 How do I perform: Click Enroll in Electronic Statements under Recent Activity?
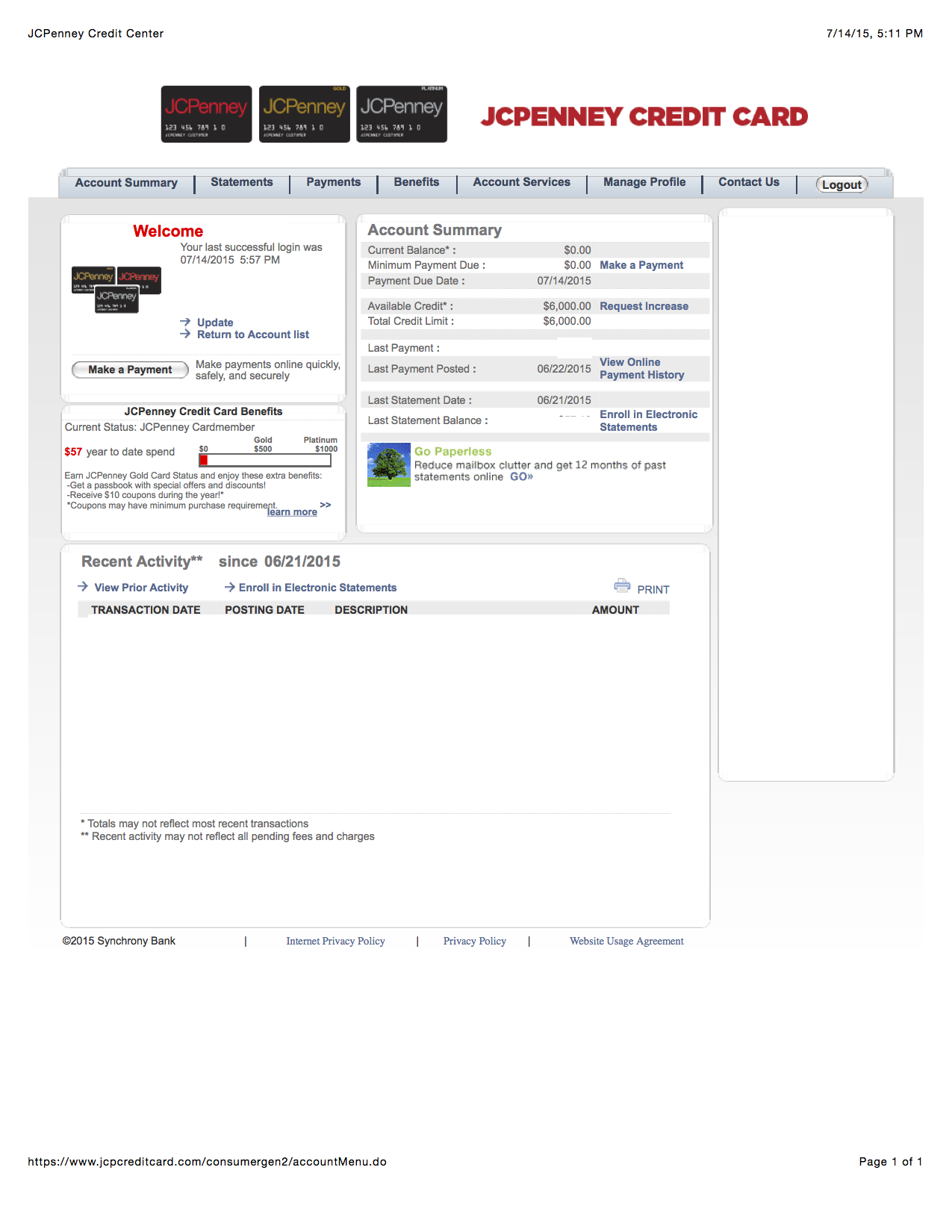[x=317, y=588]
